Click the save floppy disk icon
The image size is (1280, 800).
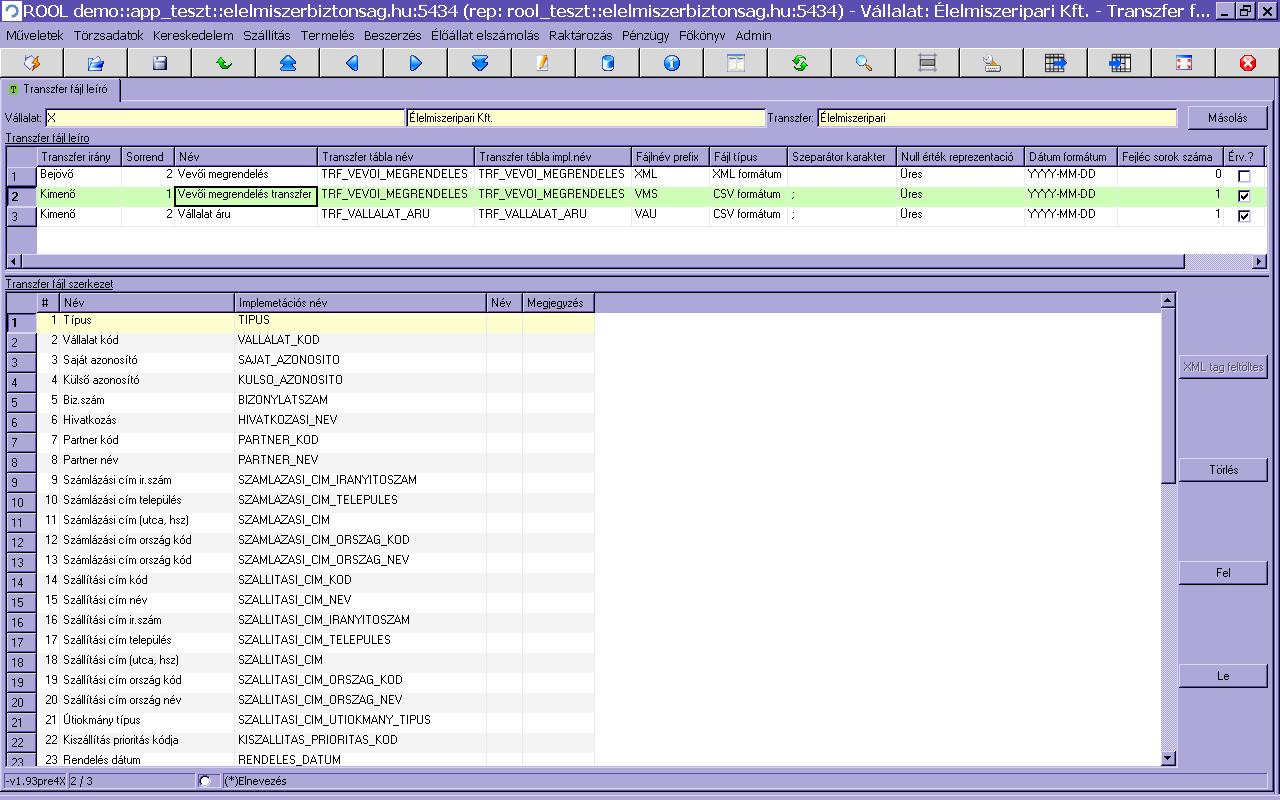point(160,63)
